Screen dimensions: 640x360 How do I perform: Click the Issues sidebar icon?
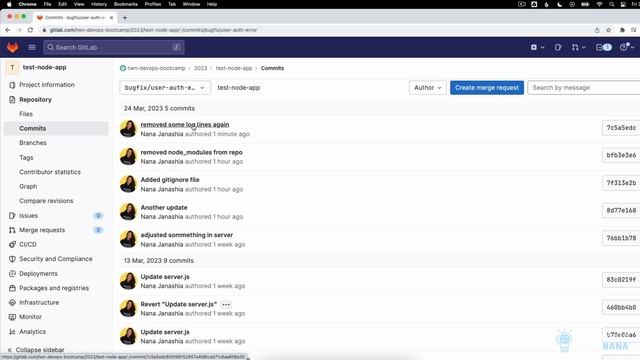point(12,216)
